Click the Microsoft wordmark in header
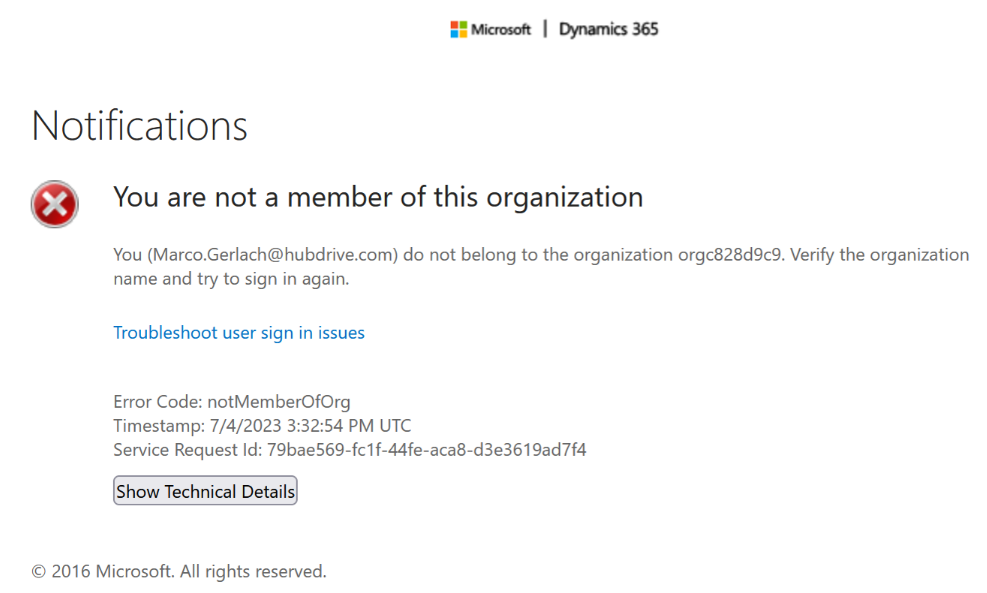 [x=501, y=30]
